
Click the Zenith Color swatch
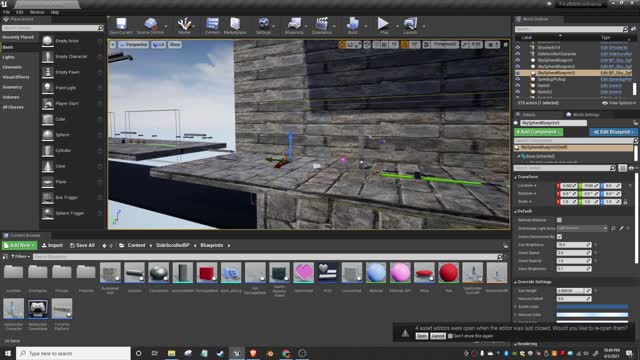click(x=592, y=307)
